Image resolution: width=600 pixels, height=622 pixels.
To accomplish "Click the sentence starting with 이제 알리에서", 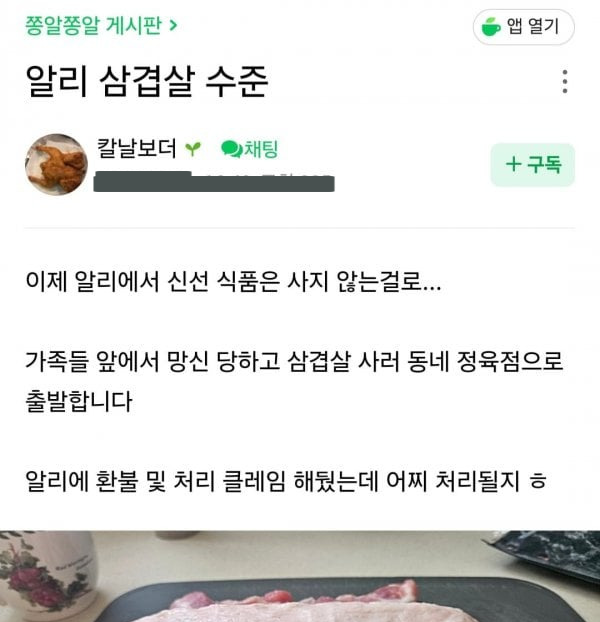I will pyautogui.click(x=233, y=282).
